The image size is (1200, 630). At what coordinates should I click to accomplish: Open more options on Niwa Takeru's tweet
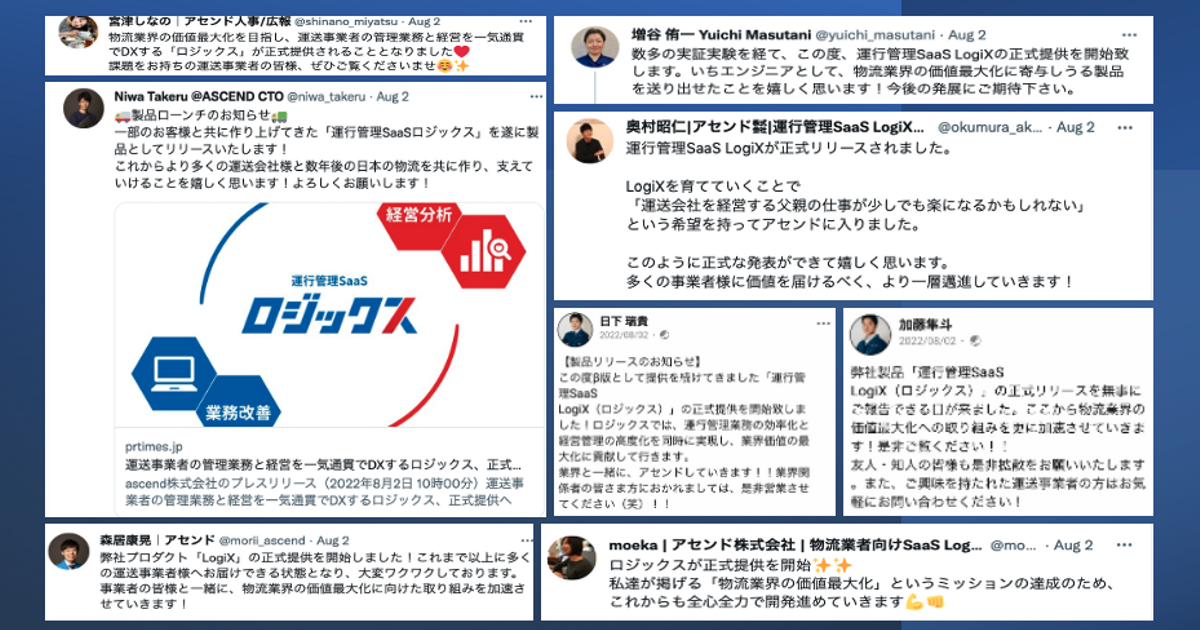[x=537, y=96]
